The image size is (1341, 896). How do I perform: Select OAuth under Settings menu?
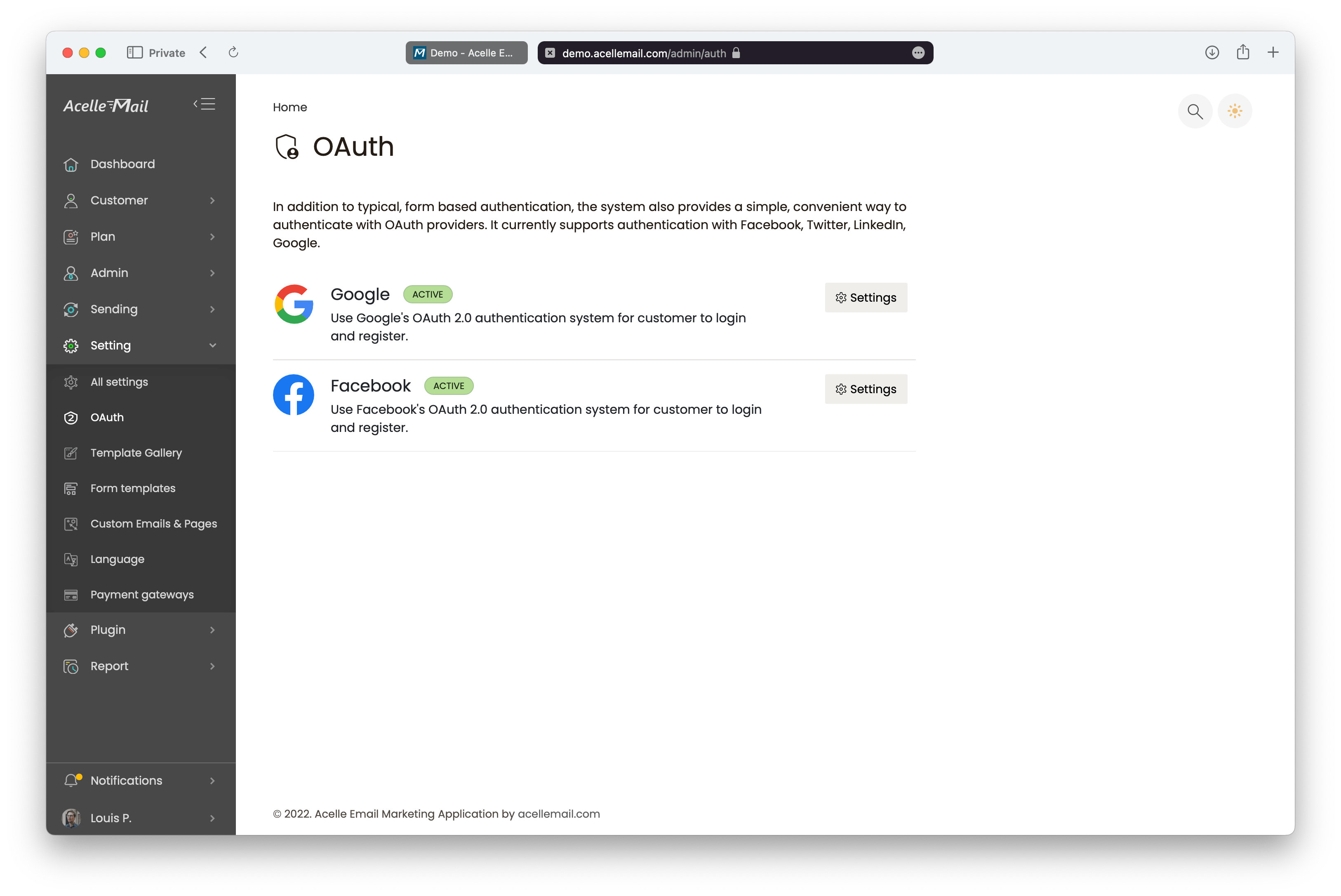click(x=107, y=417)
